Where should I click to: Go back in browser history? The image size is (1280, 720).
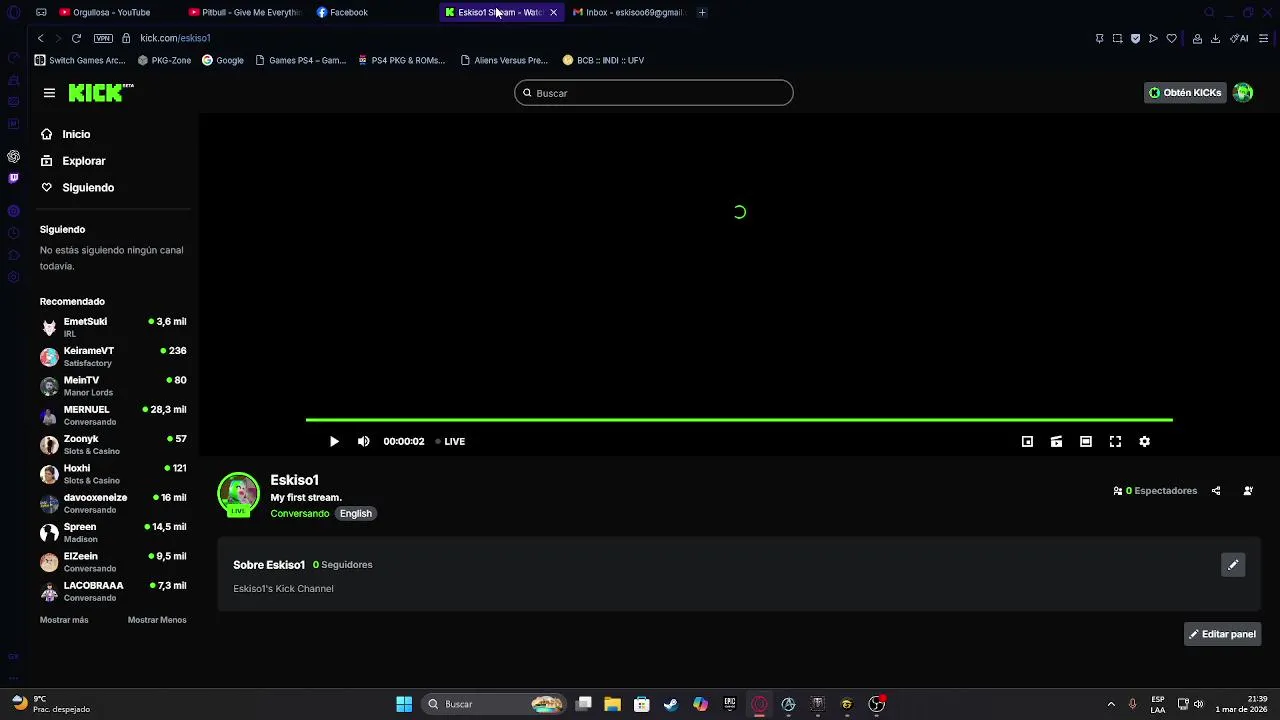[x=40, y=38]
